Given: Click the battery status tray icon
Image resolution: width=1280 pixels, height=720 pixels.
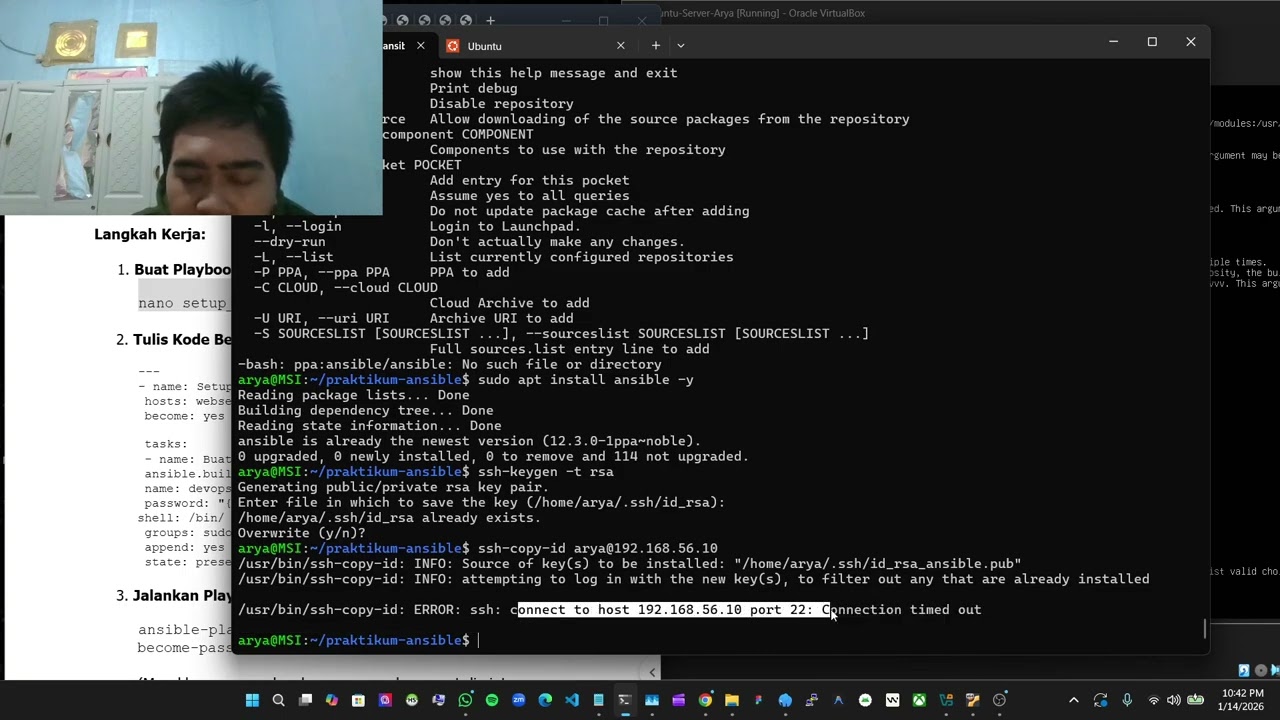Looking at the screenshot, I should (1195, 700).
